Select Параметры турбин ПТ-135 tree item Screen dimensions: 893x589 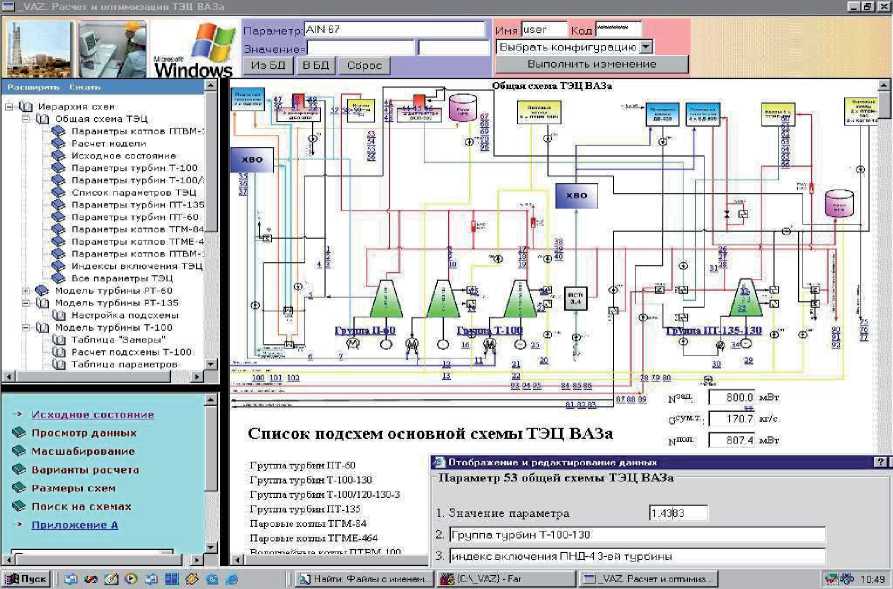click(x=137, y=204)
